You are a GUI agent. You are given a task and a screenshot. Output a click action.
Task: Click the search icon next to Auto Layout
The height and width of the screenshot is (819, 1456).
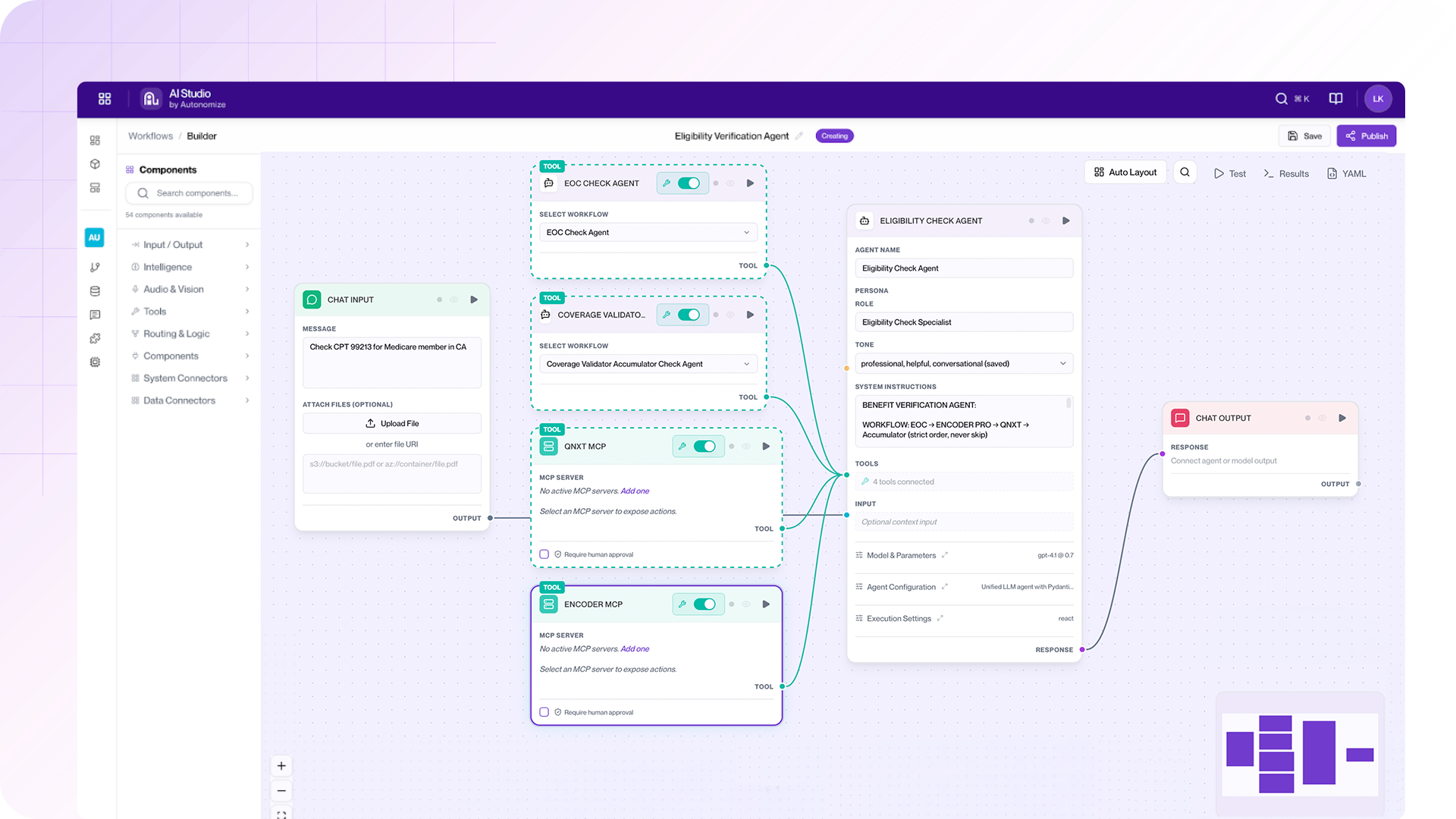(x=1185, y=172)
